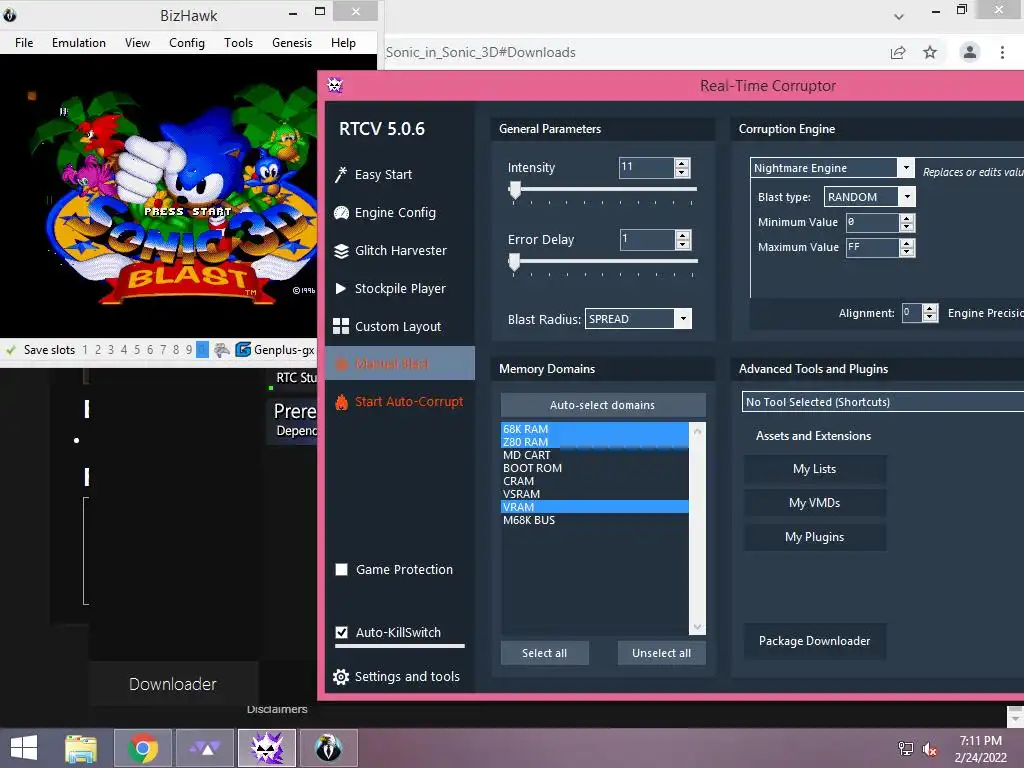Open Package Downloader button
Image resolution: width=1024 pixels, height=768 pixels.
pos(814,641)
